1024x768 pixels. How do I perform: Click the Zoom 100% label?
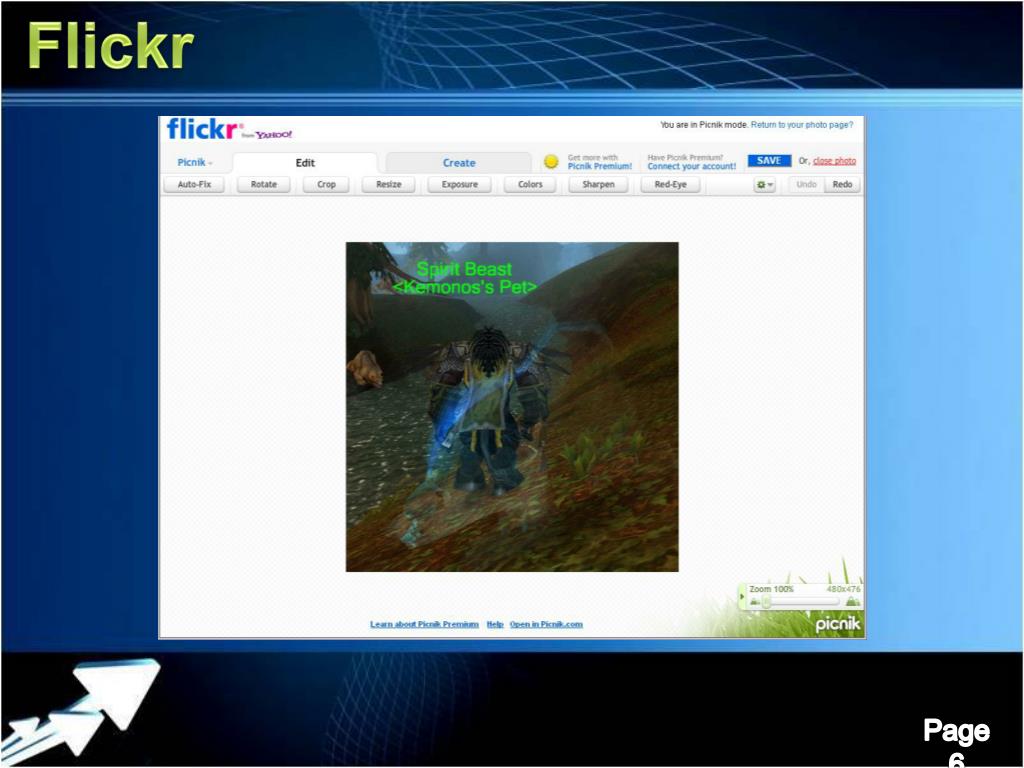771,589
